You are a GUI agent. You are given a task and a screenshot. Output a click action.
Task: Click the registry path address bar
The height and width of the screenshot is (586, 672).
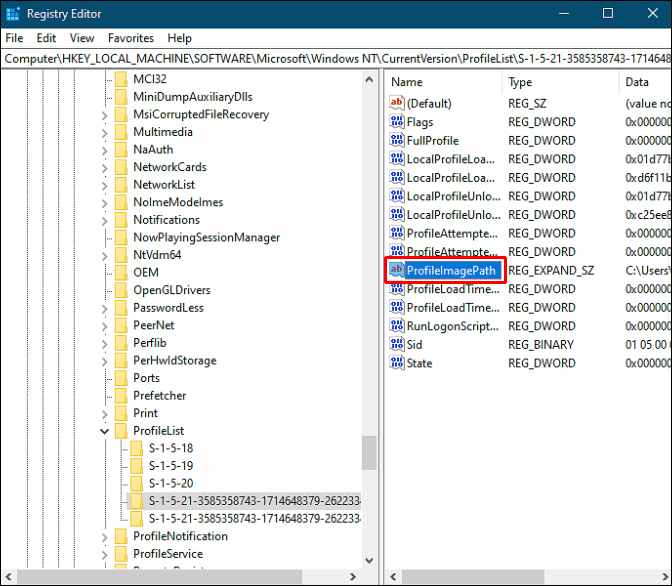[336, 58]
